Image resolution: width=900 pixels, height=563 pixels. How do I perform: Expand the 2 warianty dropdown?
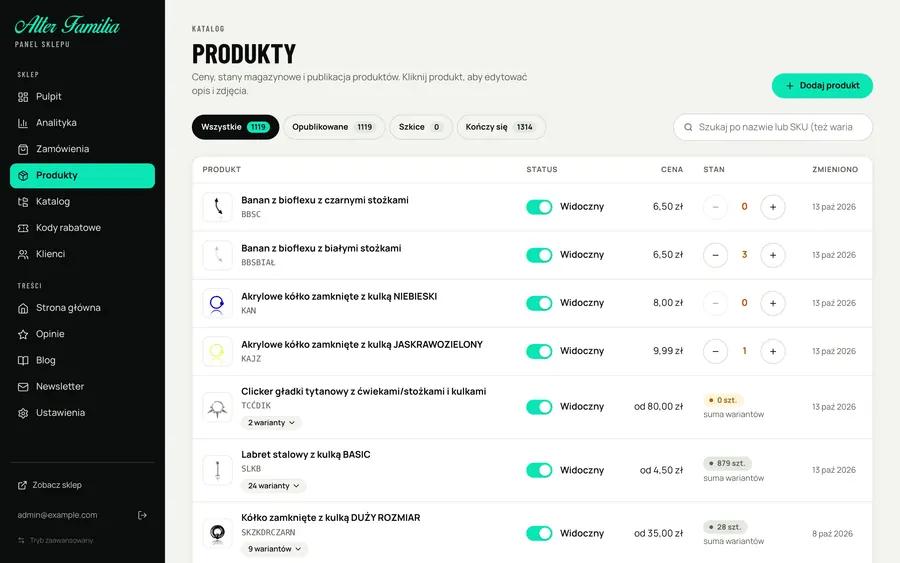point(271,423)
